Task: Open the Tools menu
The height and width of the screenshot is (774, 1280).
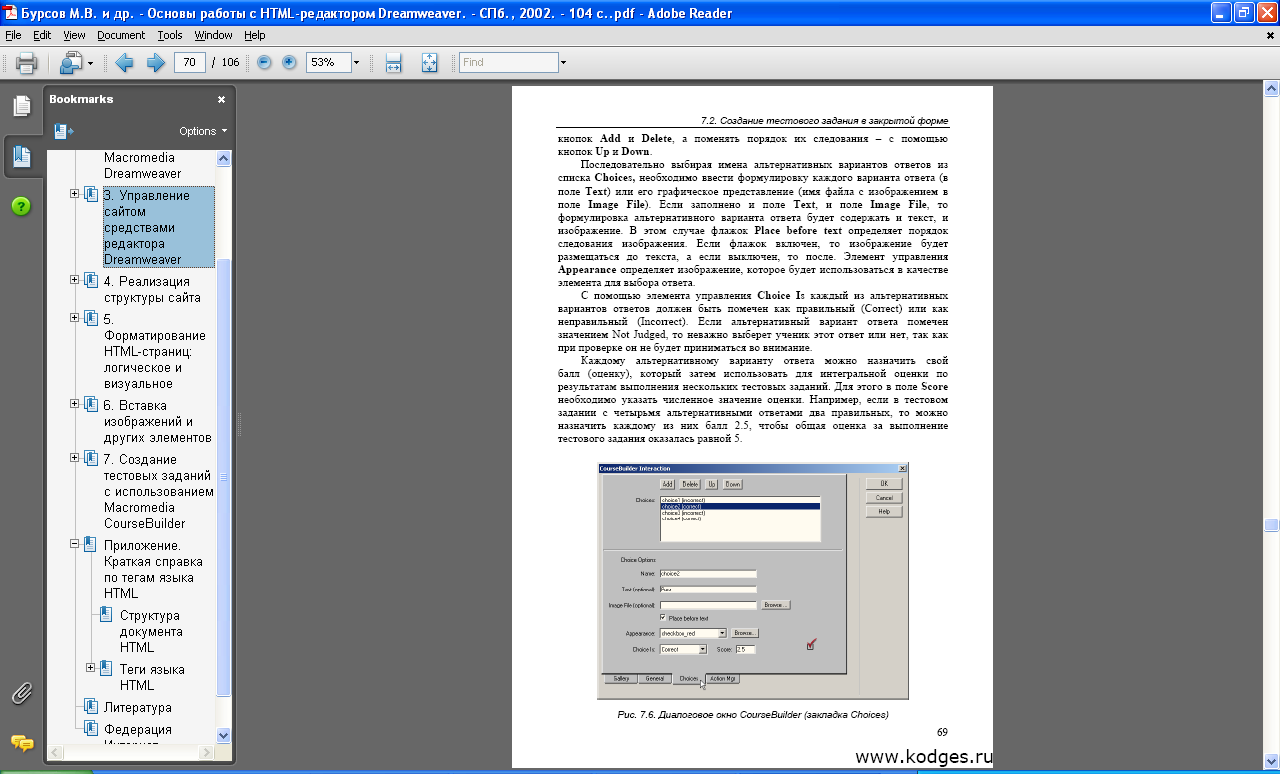Action: click(x=170, y=35)
